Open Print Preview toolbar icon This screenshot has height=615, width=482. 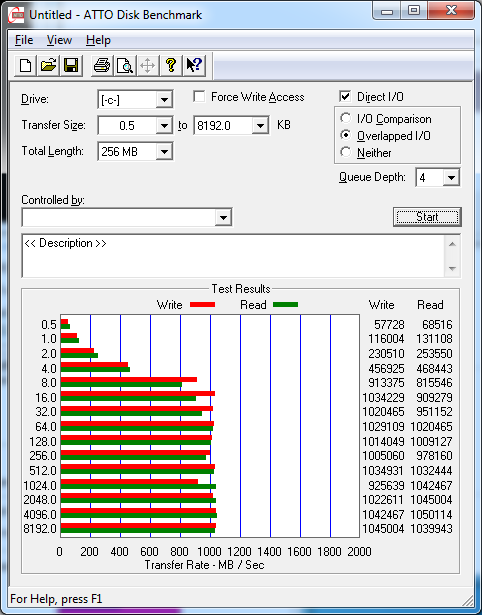tap(125, 66)
